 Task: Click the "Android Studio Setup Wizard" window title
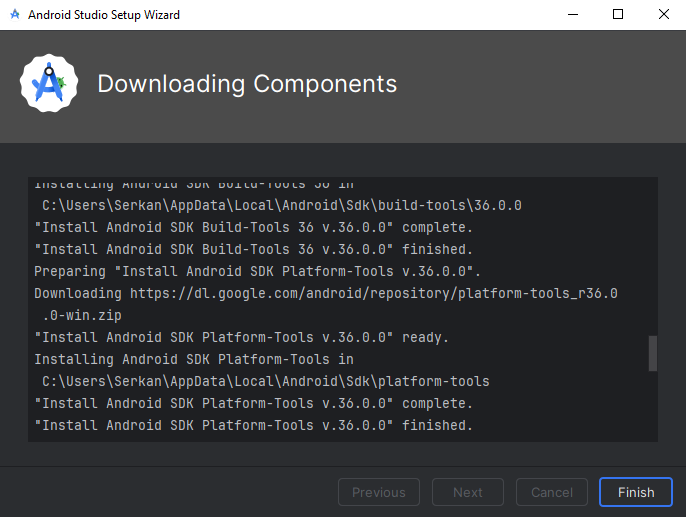coord(104,15)
